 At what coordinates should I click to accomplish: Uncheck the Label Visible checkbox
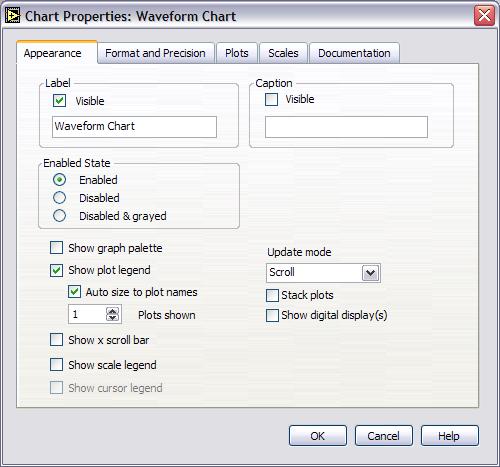[x=59, y=101]
